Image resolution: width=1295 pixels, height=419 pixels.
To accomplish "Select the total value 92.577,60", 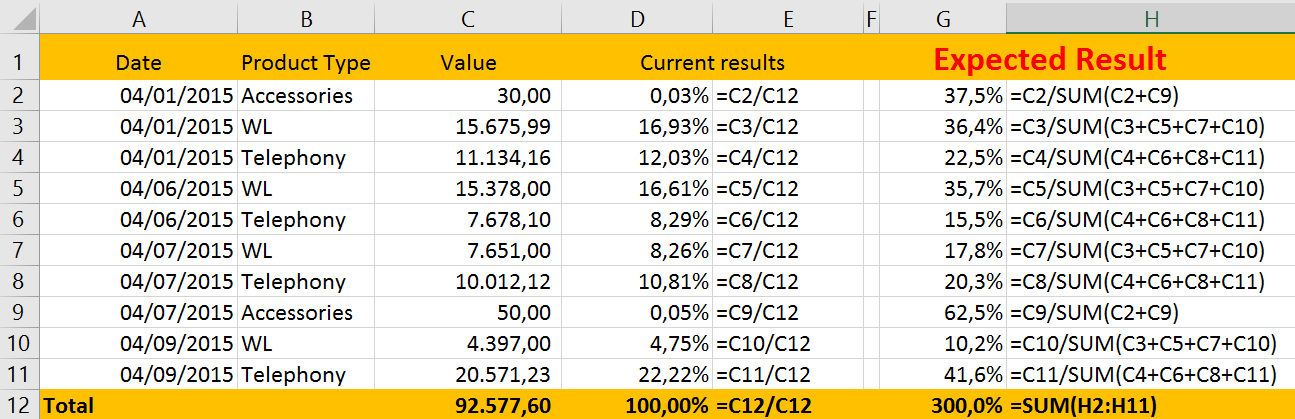I will (x=468, y=405).
